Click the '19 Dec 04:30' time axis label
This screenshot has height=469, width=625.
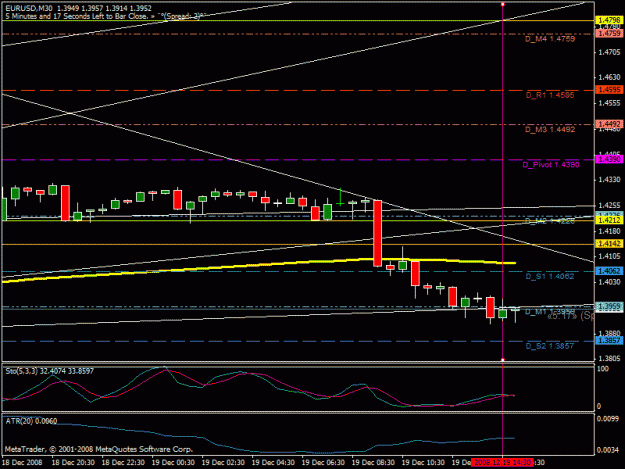coord(273,462)
